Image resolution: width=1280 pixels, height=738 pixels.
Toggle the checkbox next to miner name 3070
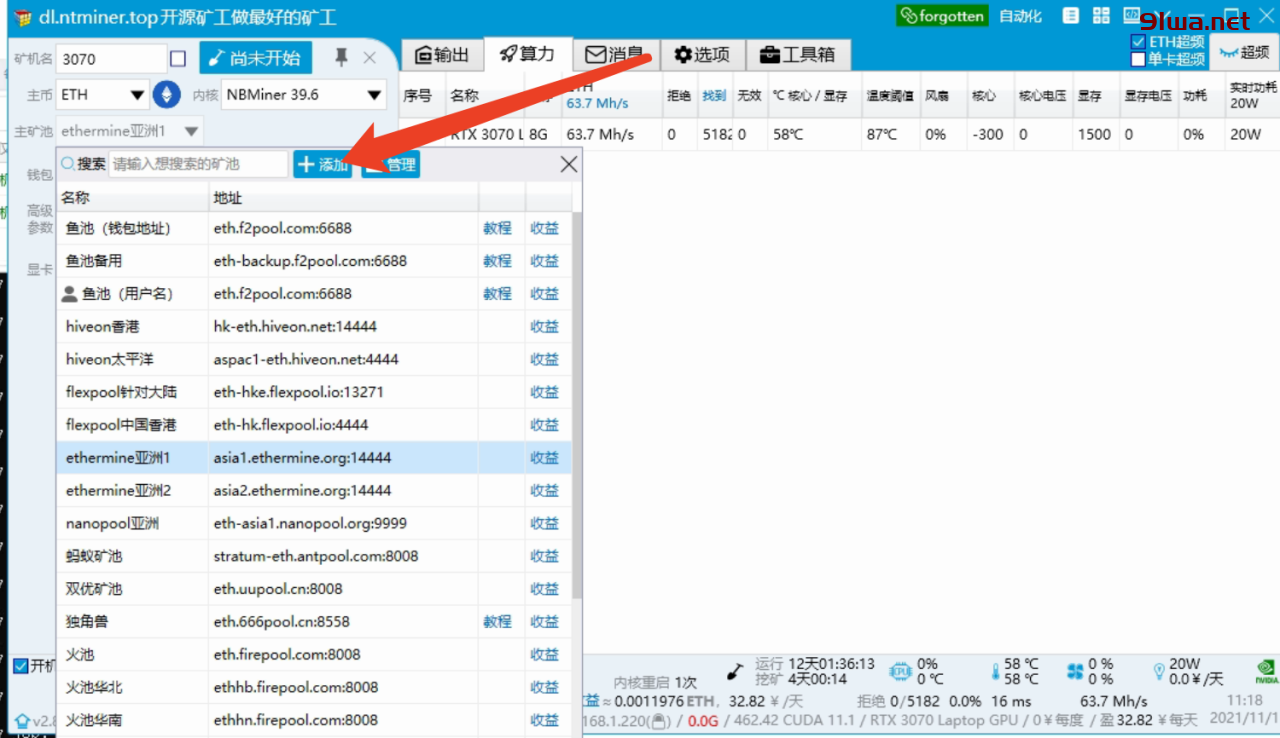tap(178, 59)
